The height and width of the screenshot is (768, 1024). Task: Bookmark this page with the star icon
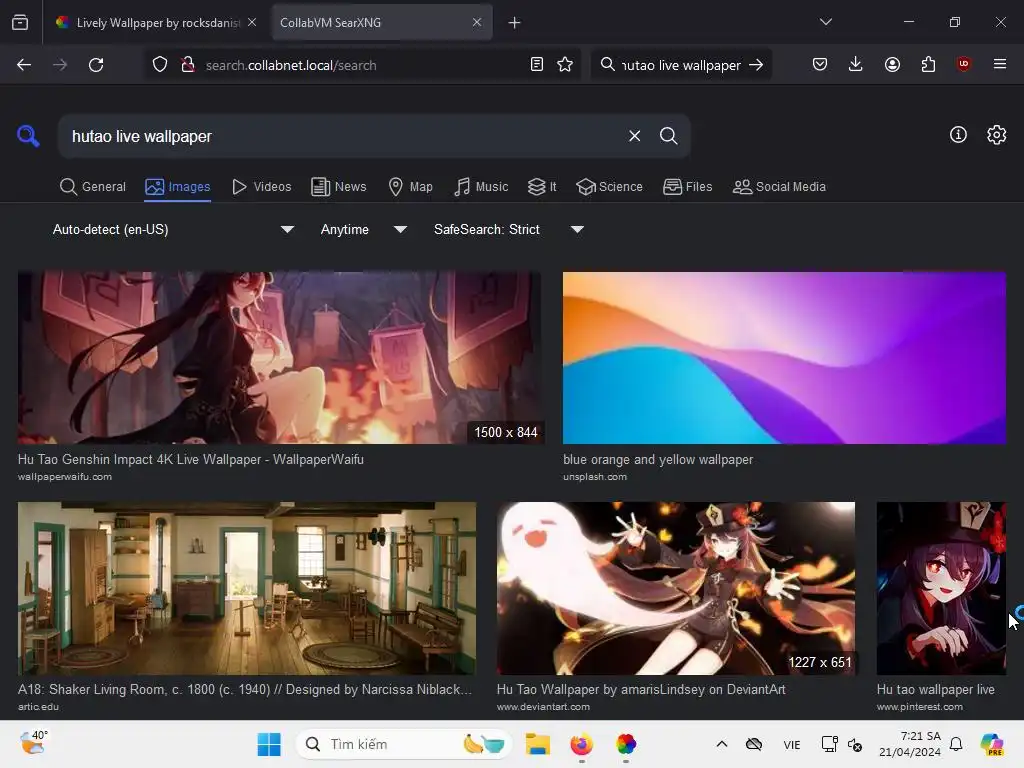tap(565, 65)
